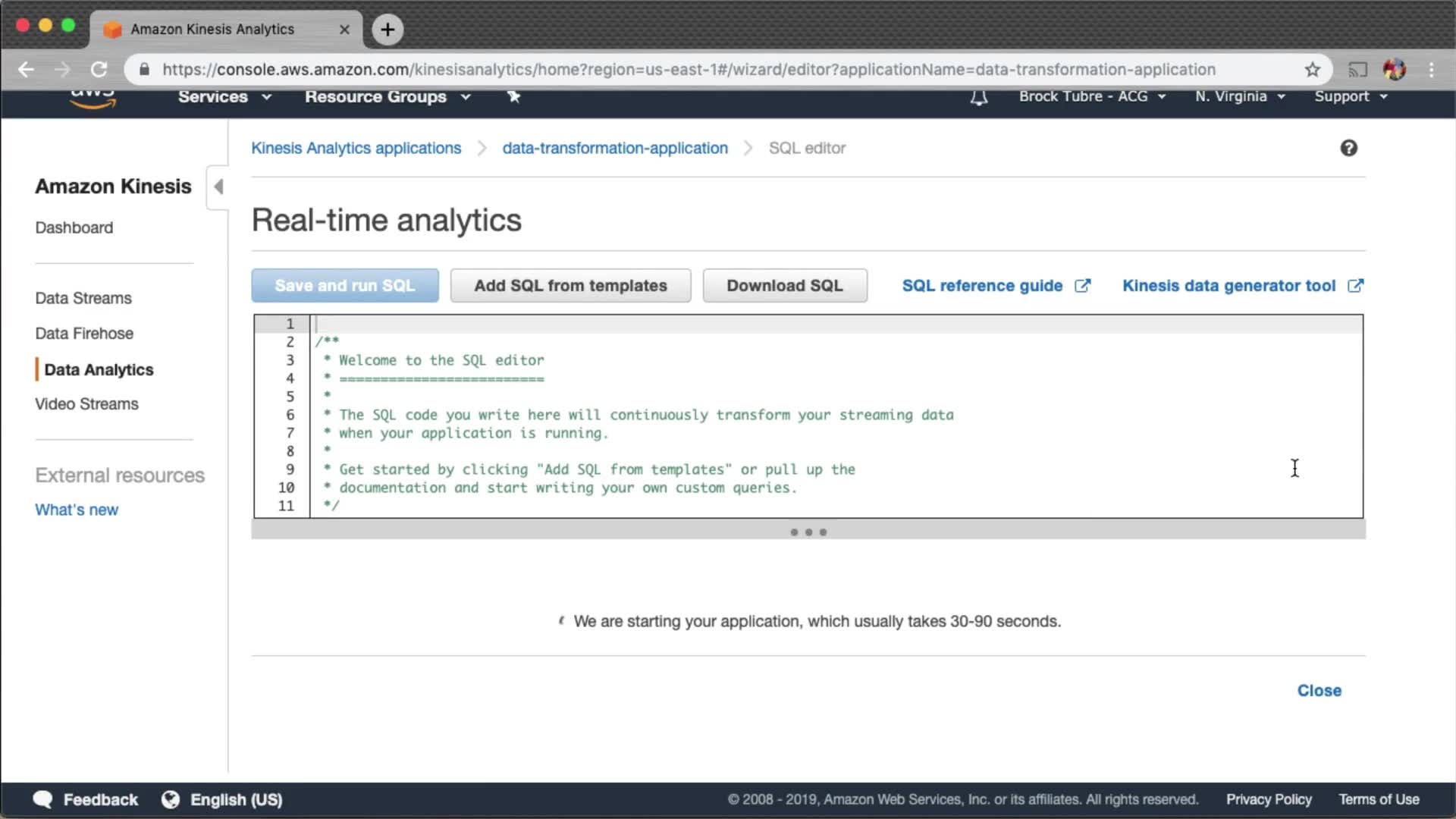Click the editor resize handle dots
This screenshot has width=1456, height=819.
(x=808, y=532)
